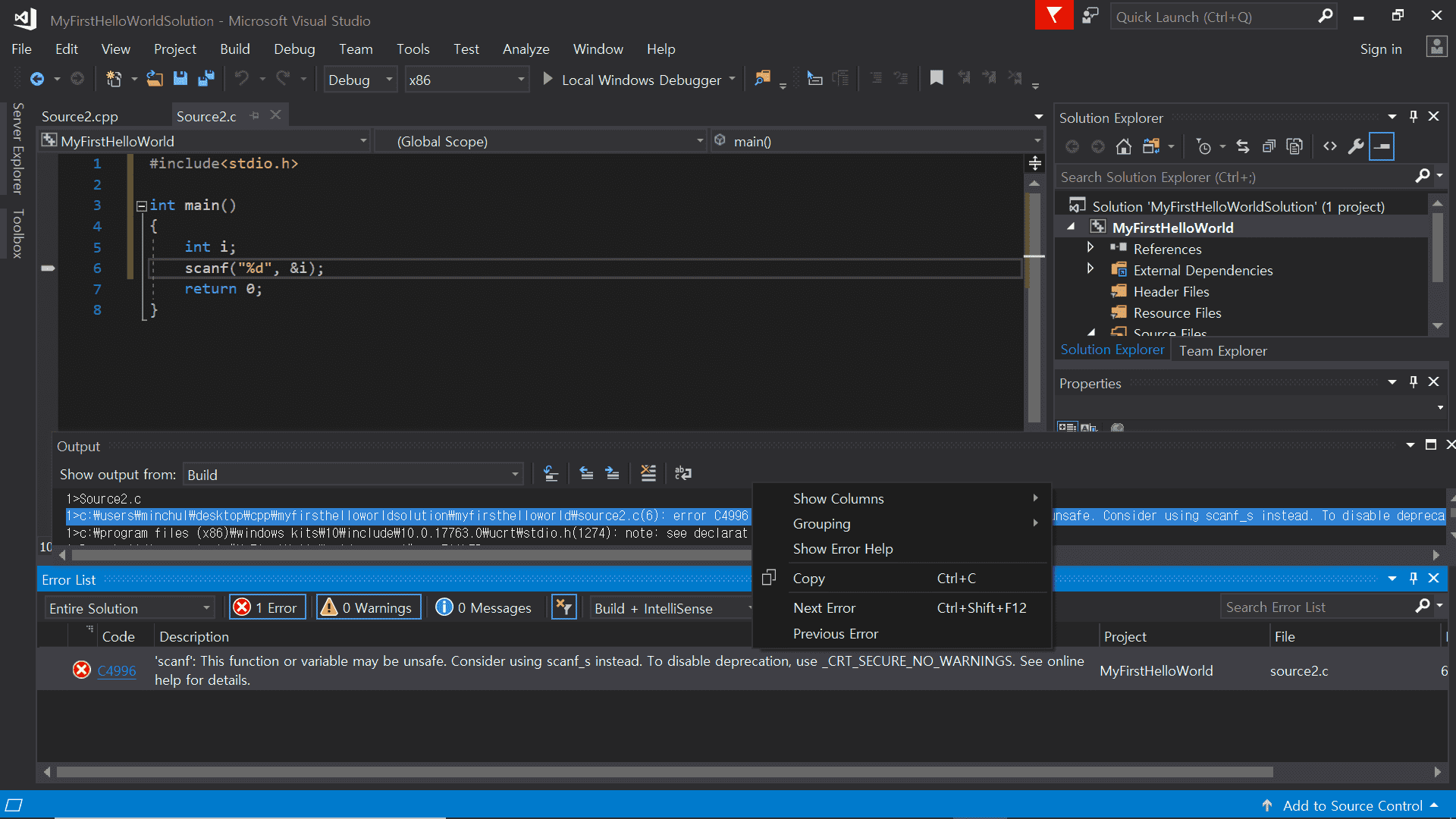Click the C4996 error code link
The image size is (1456, 819).
click(x=117, y=670)
